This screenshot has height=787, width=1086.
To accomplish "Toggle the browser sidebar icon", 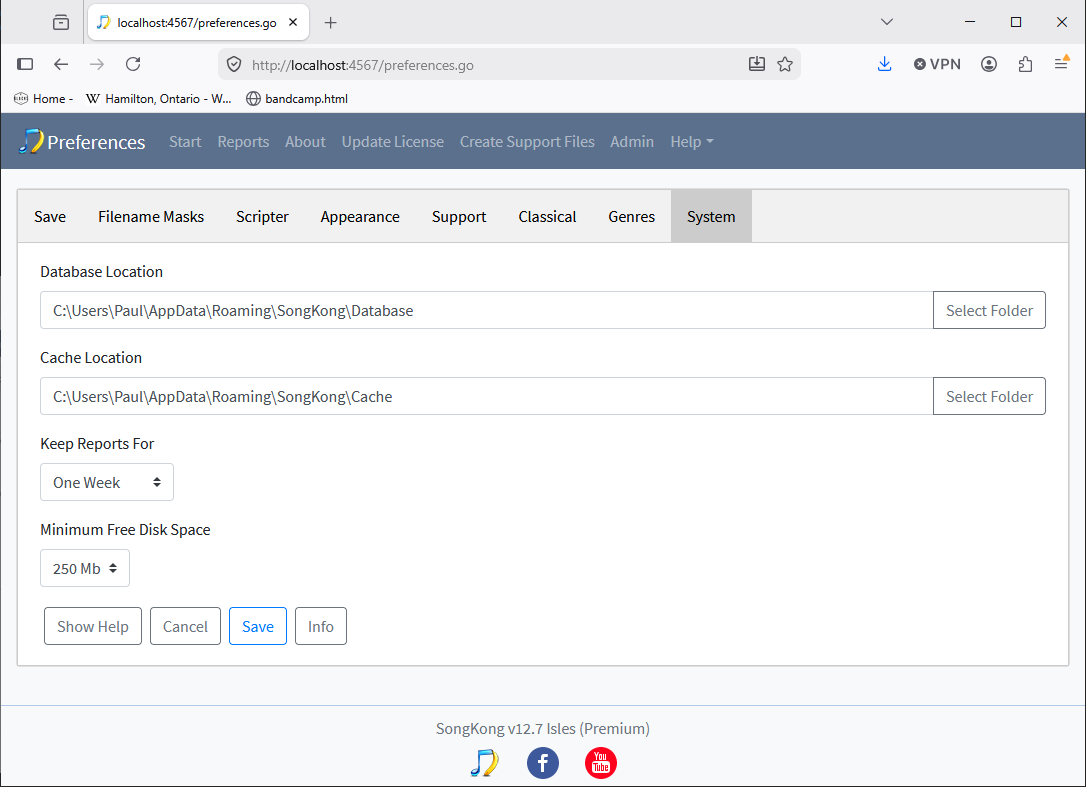I will pyautogui.click(x=25, y=64).
